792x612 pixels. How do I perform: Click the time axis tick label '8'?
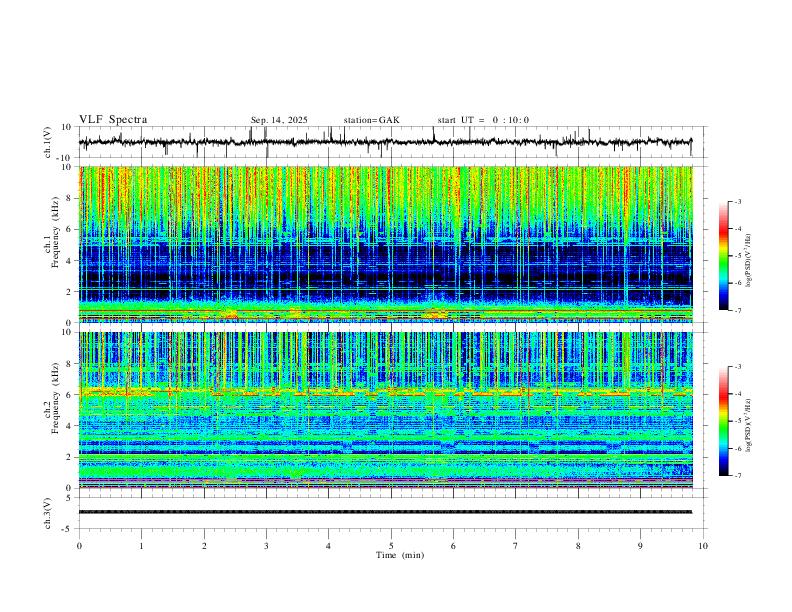(x=578, y=546)
